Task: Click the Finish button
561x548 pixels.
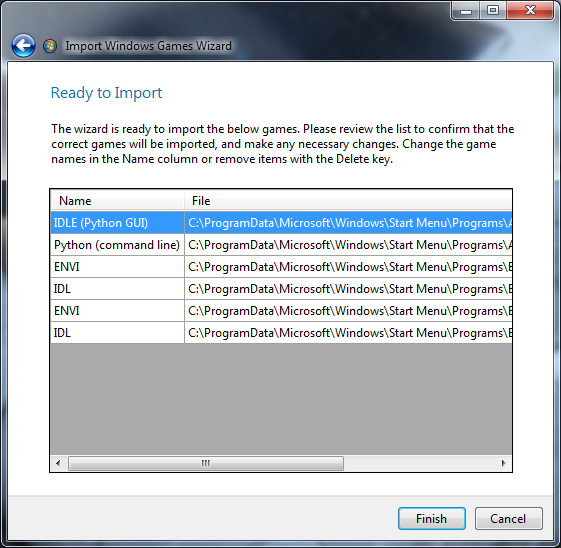Action: pos(431,518)
